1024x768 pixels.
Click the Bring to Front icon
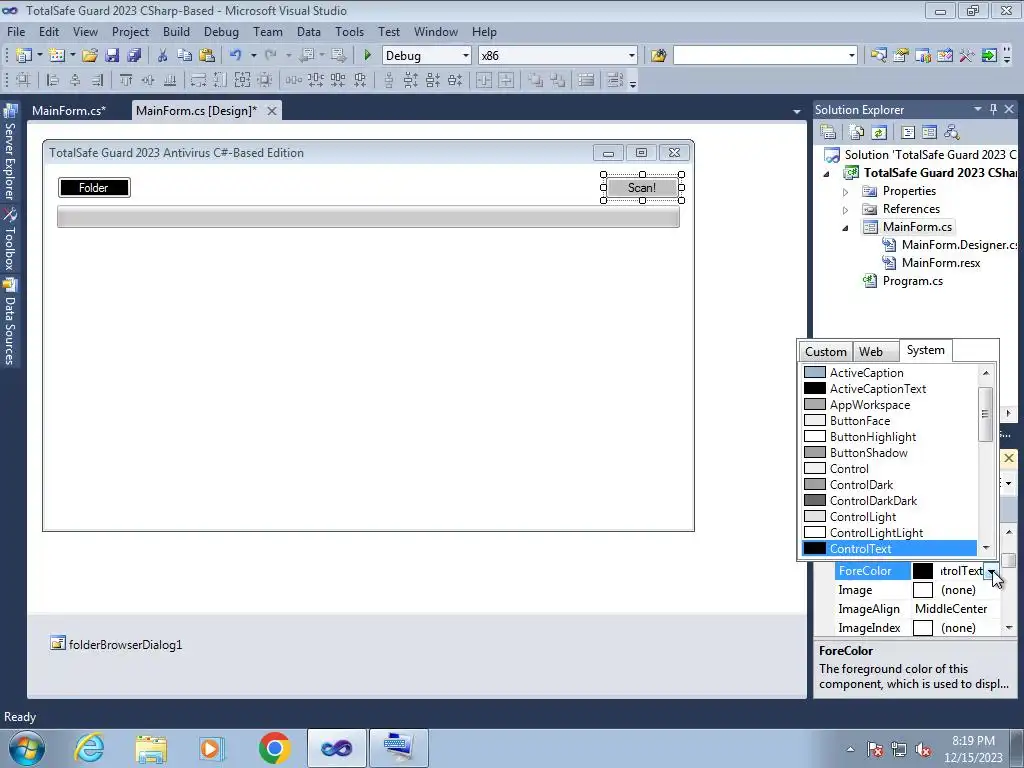pyautogui.click(x=536, y=80)
